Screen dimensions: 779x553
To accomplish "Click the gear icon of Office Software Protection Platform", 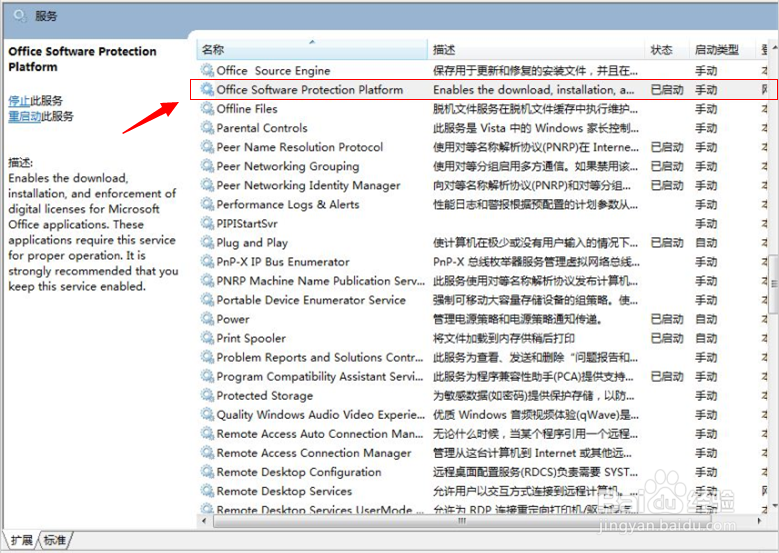I will pyautogui.click(x=207, y=89).
